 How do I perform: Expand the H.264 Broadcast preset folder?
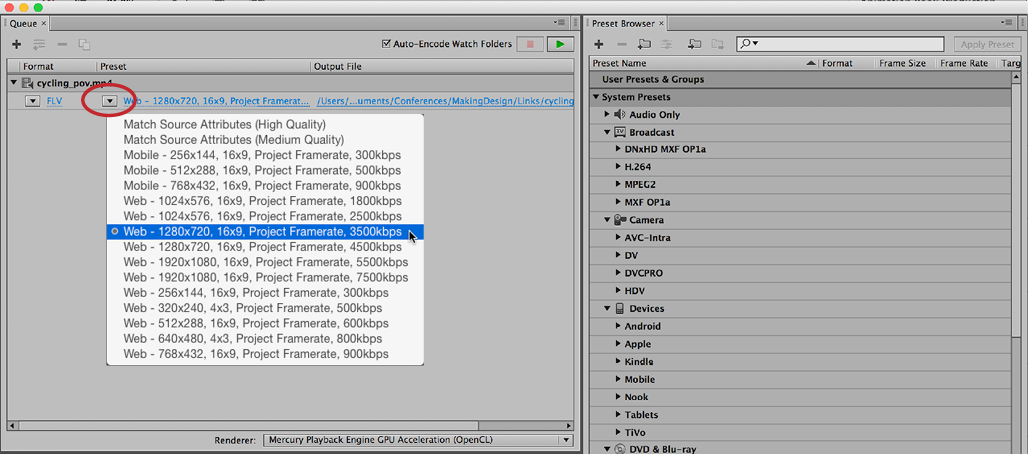[x=617, y=167]
